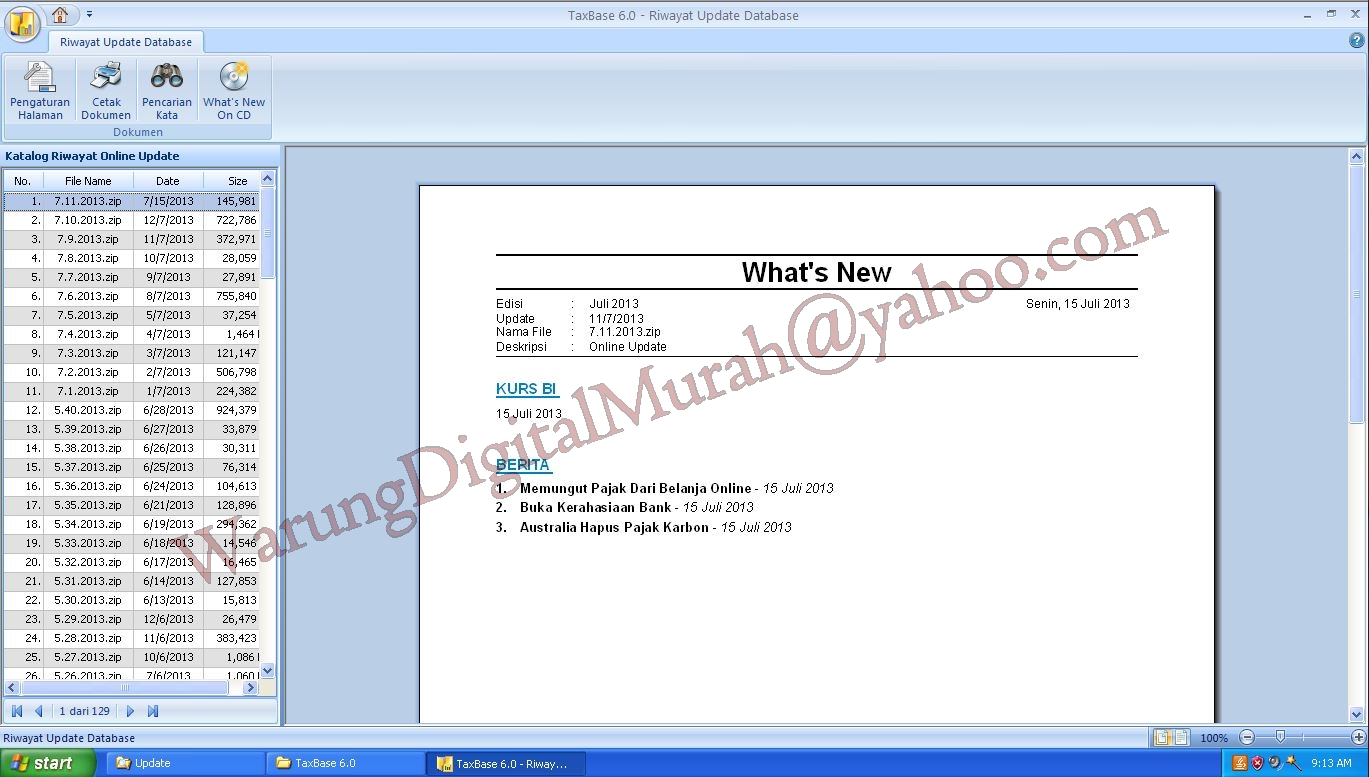Click catalog list horizontal scroll right arrow
Image resolution: width=1369 pixels, height=777 pixels.
(250, 688)
